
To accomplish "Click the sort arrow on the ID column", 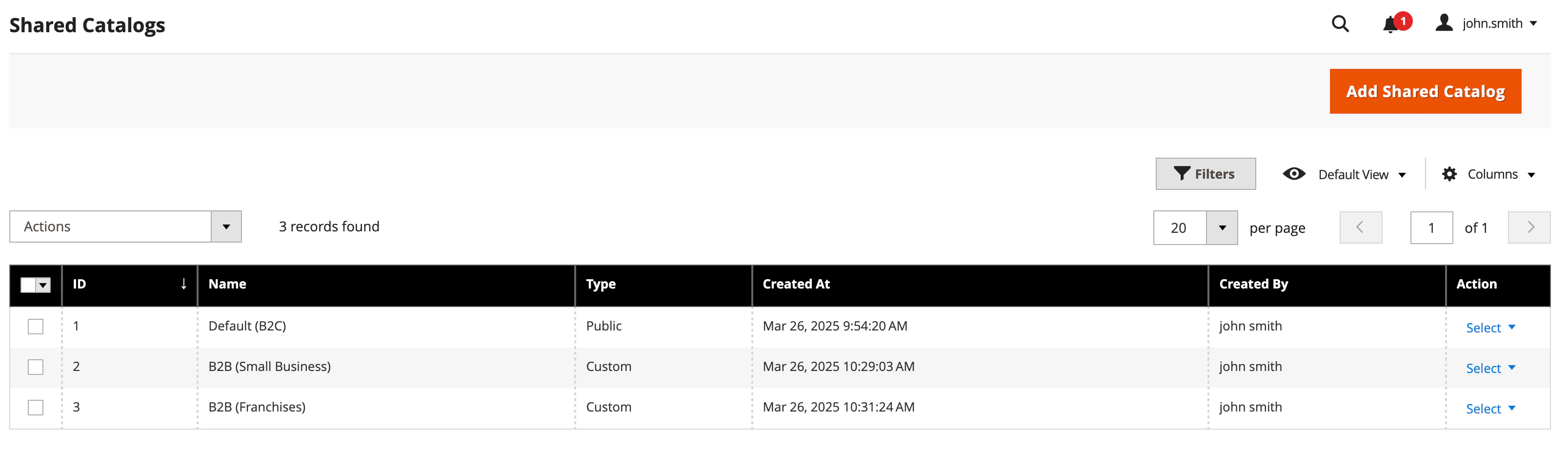I will [183, 284].
